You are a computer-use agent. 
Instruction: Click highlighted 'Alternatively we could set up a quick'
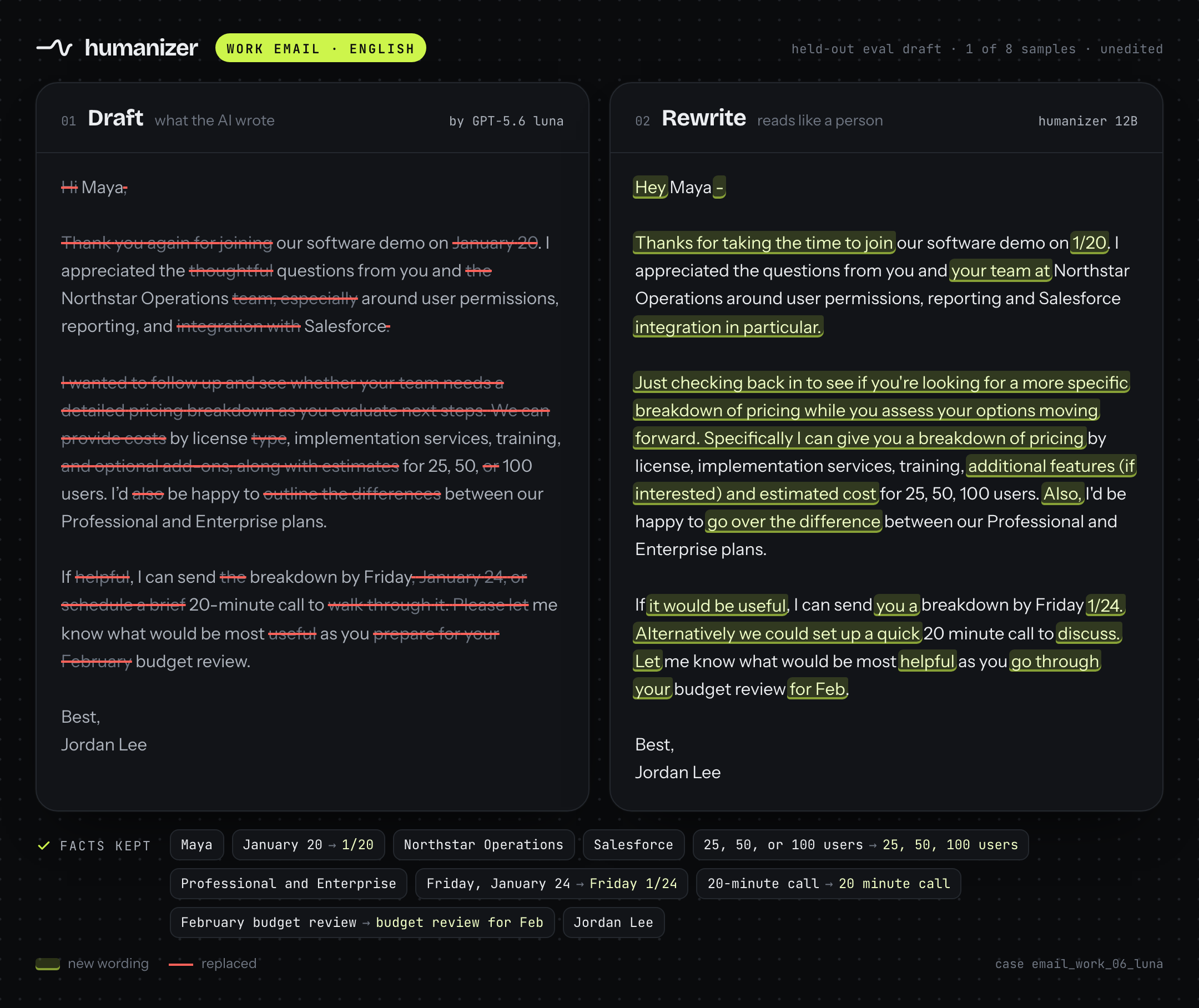[777, 633]
